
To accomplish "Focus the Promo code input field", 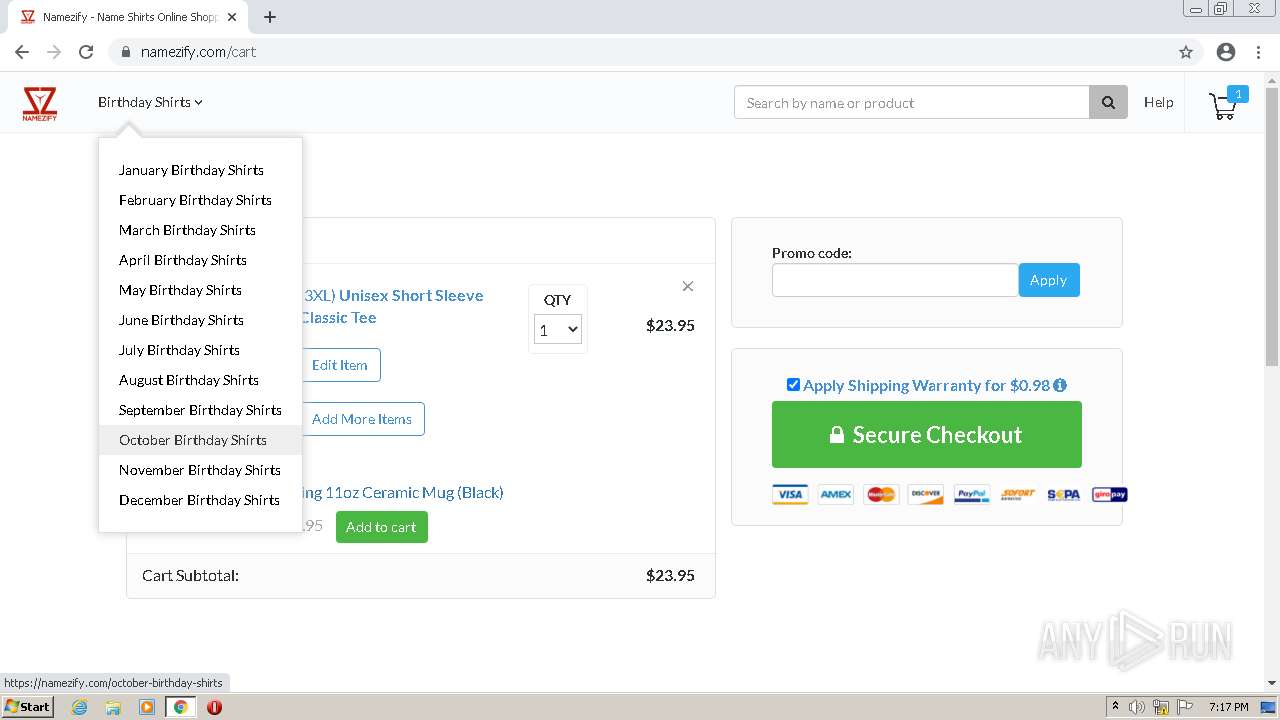I will point(895,280).
